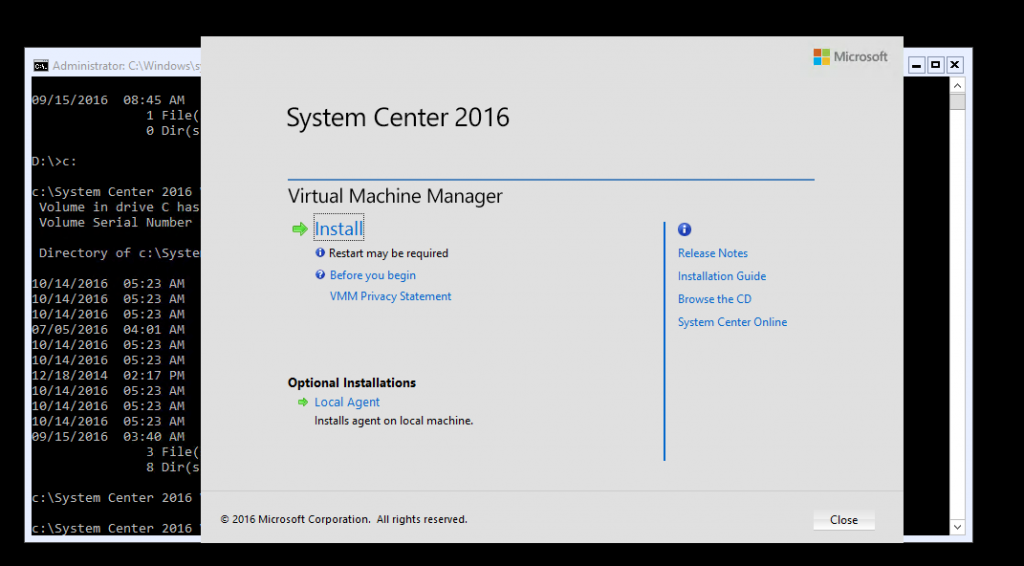Click the command prompt scrollbar down arrow
The height and width of the screenshot is (566, 1024).
pyautogui.click(x=957, y=527)
